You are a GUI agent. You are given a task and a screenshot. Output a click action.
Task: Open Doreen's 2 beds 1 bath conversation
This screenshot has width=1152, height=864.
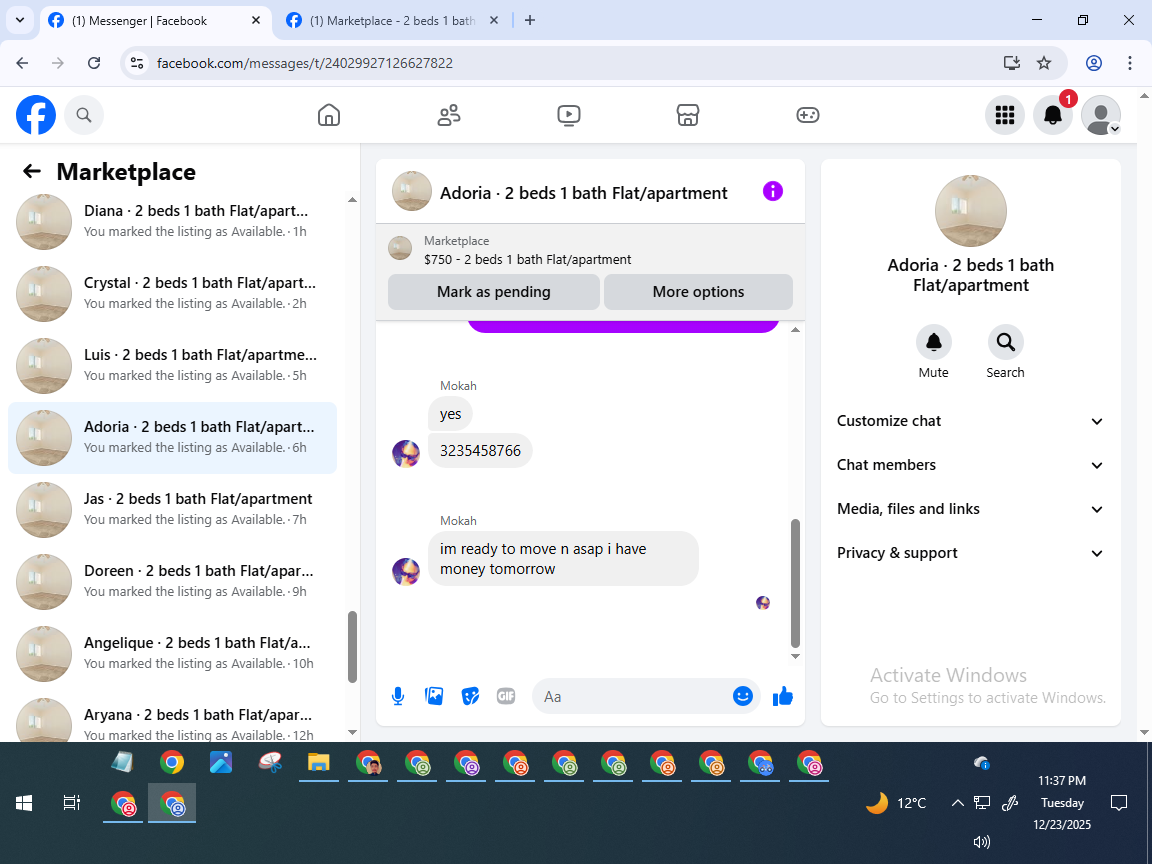[x=173, y=581]
